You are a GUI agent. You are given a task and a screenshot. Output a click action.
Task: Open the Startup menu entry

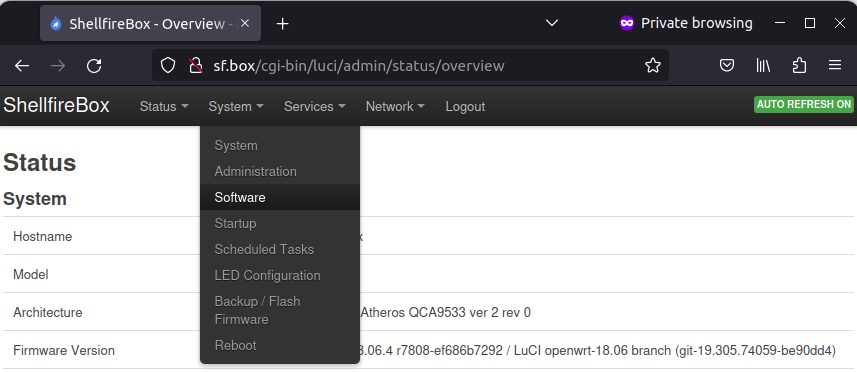(x=280, y=223)
